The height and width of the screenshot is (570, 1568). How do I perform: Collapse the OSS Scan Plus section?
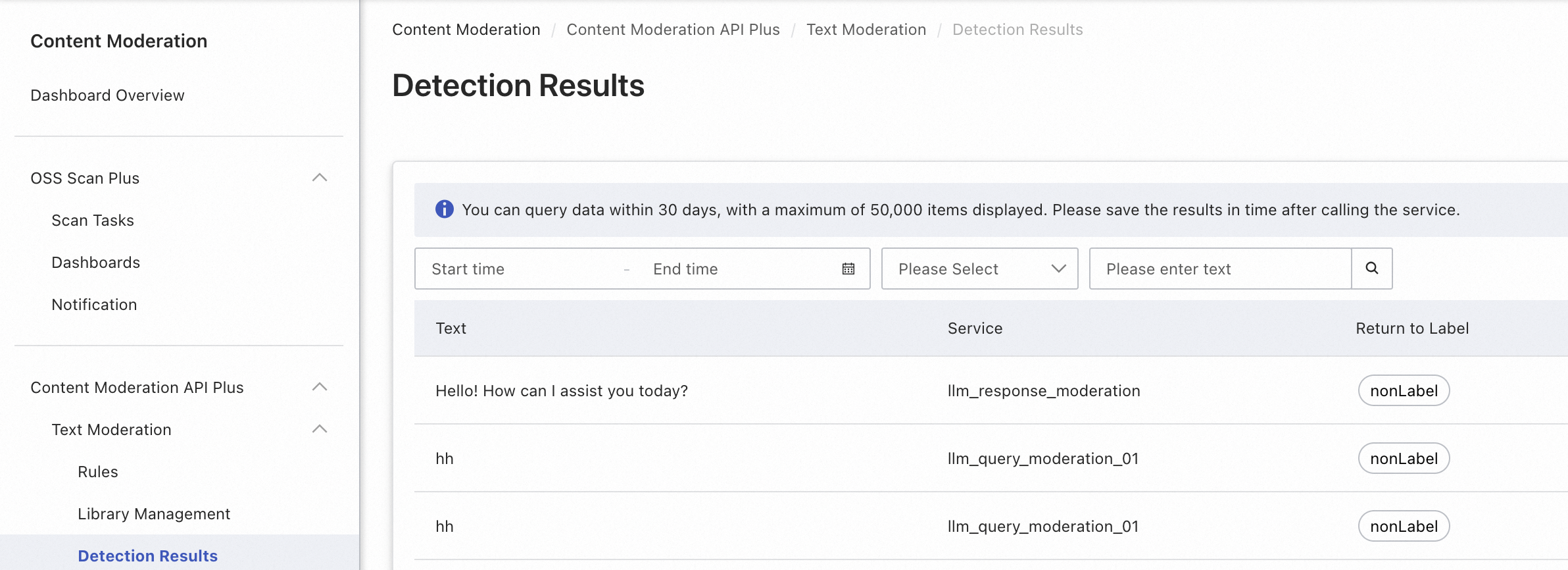(x=320, y=178)
